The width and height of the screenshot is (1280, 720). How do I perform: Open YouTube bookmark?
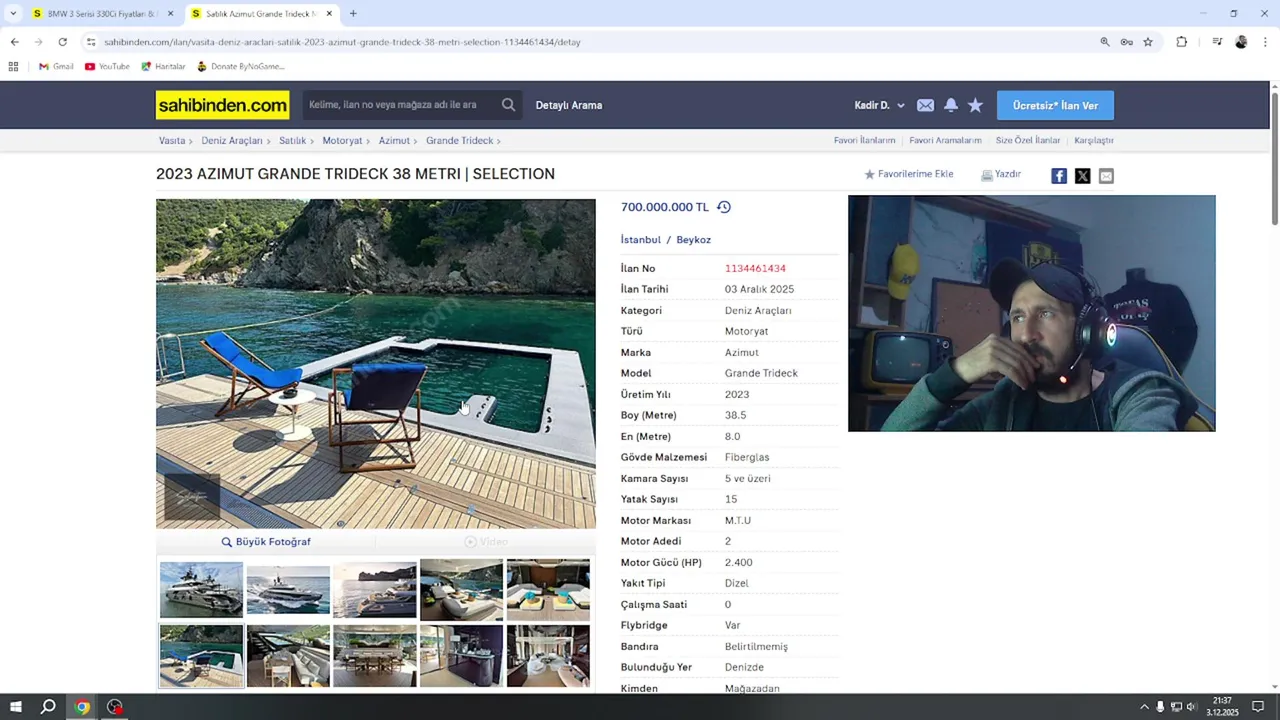click(x=107, y=66)
